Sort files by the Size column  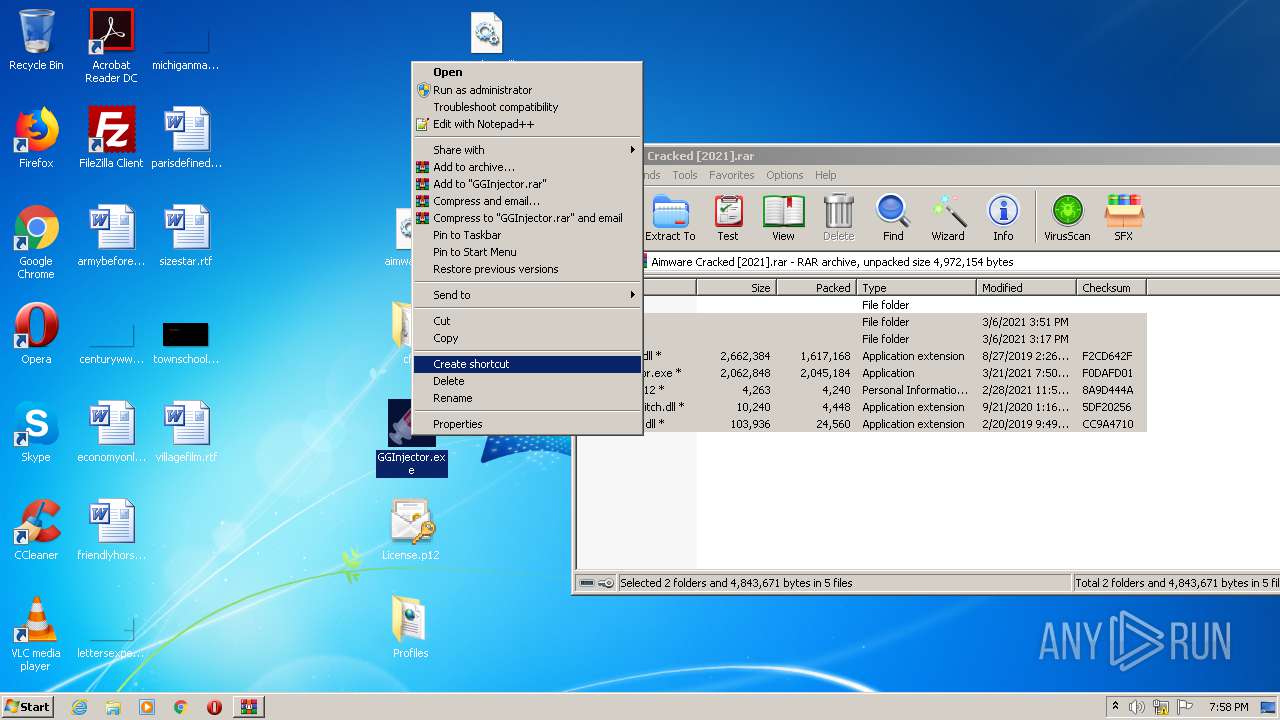point(736,287)
